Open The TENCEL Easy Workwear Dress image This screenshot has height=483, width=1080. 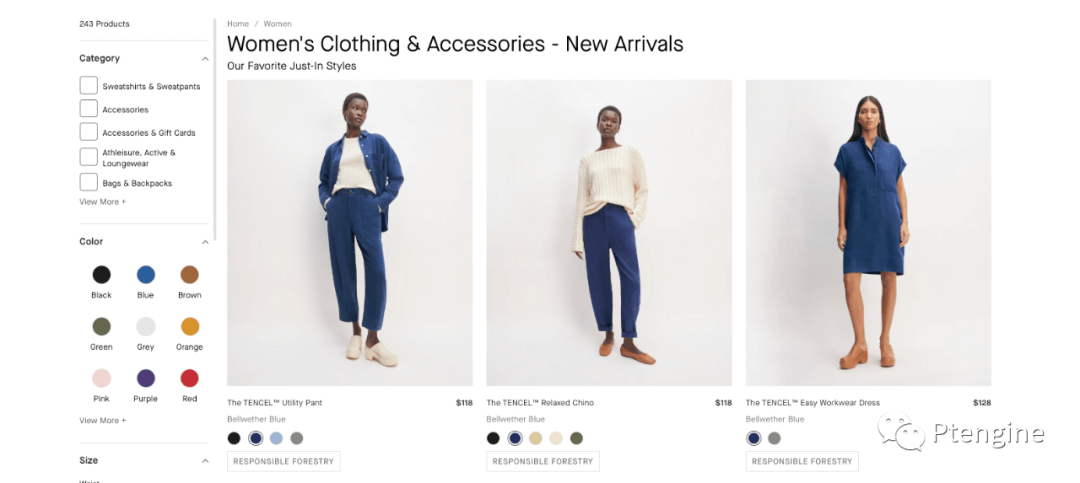point(868,233)
